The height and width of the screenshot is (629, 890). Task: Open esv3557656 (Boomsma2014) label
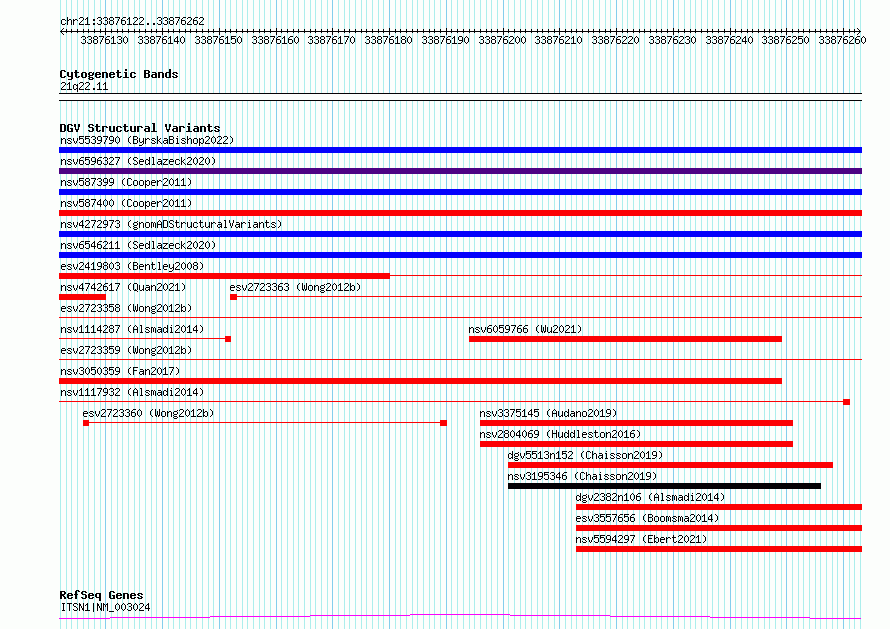coord(647,518)
